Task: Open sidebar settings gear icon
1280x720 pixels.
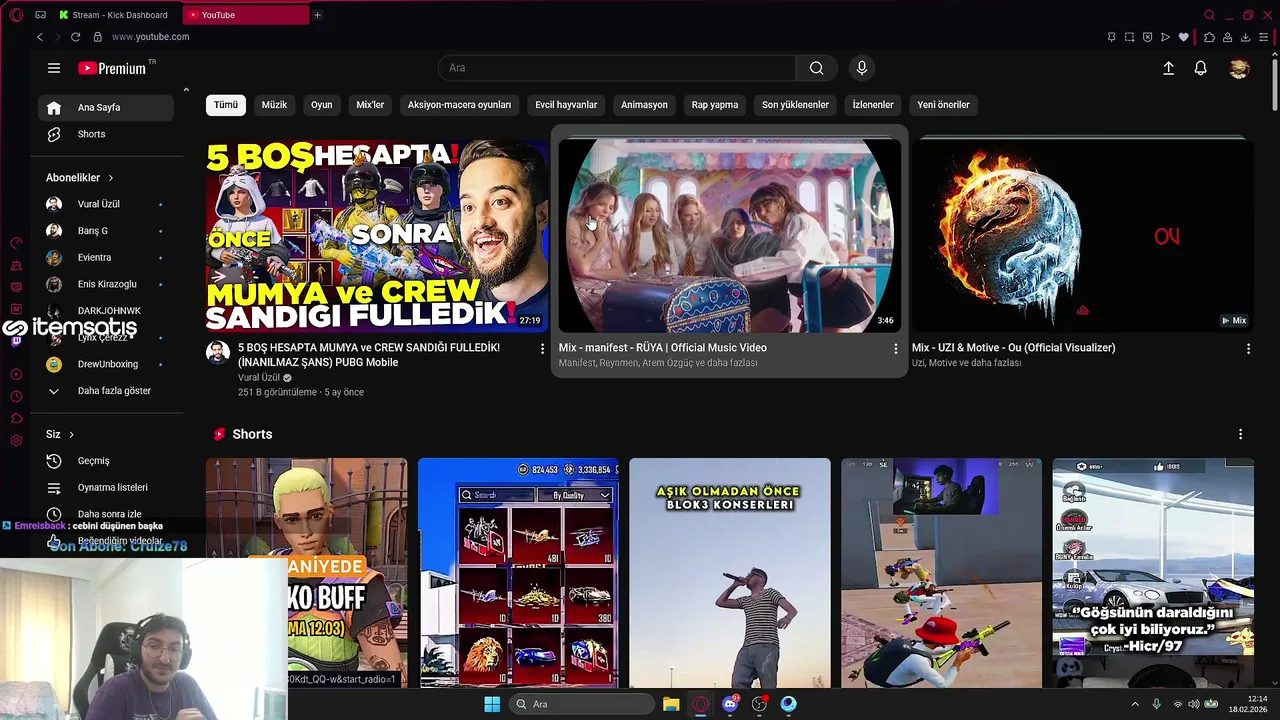Action: 16,441
